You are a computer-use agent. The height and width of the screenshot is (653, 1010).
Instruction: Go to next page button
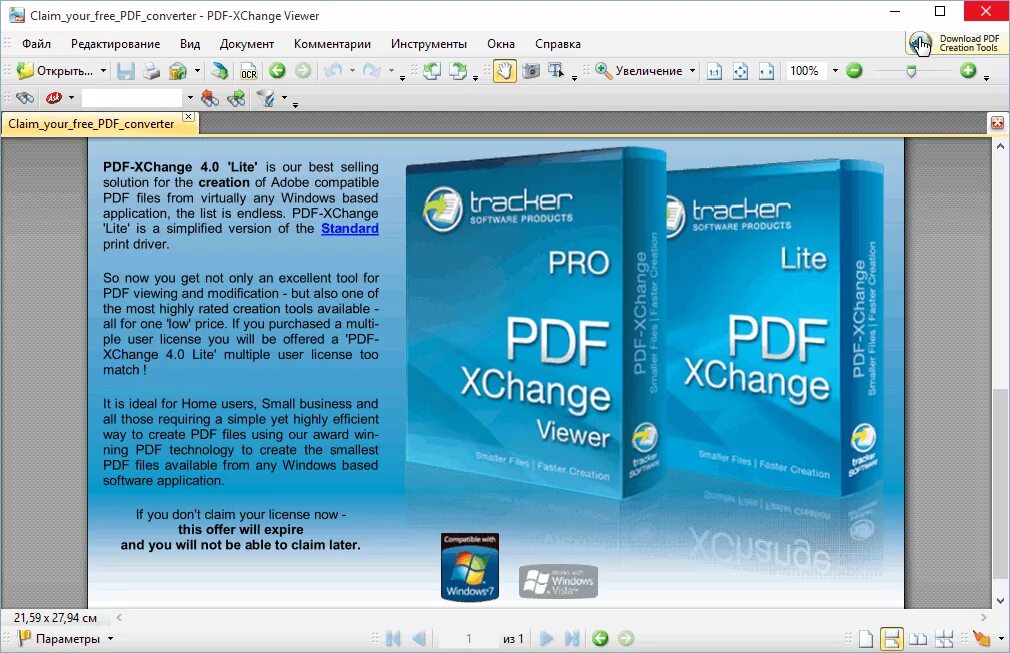click(547, 638)
